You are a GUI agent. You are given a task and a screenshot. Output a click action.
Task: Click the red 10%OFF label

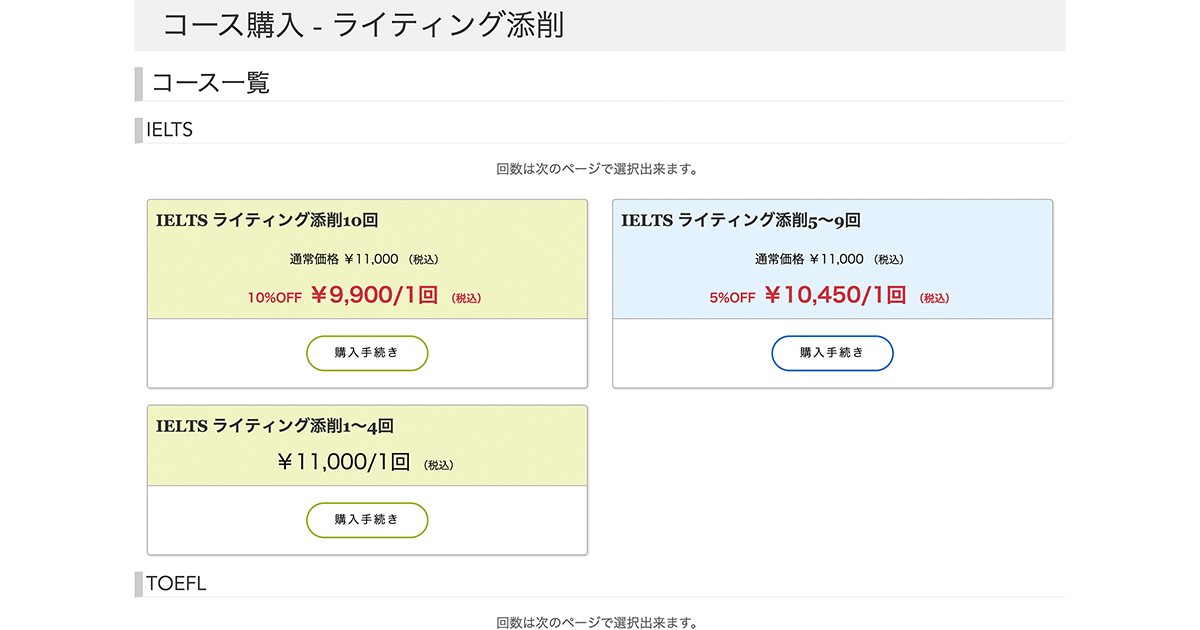[275, 297]
